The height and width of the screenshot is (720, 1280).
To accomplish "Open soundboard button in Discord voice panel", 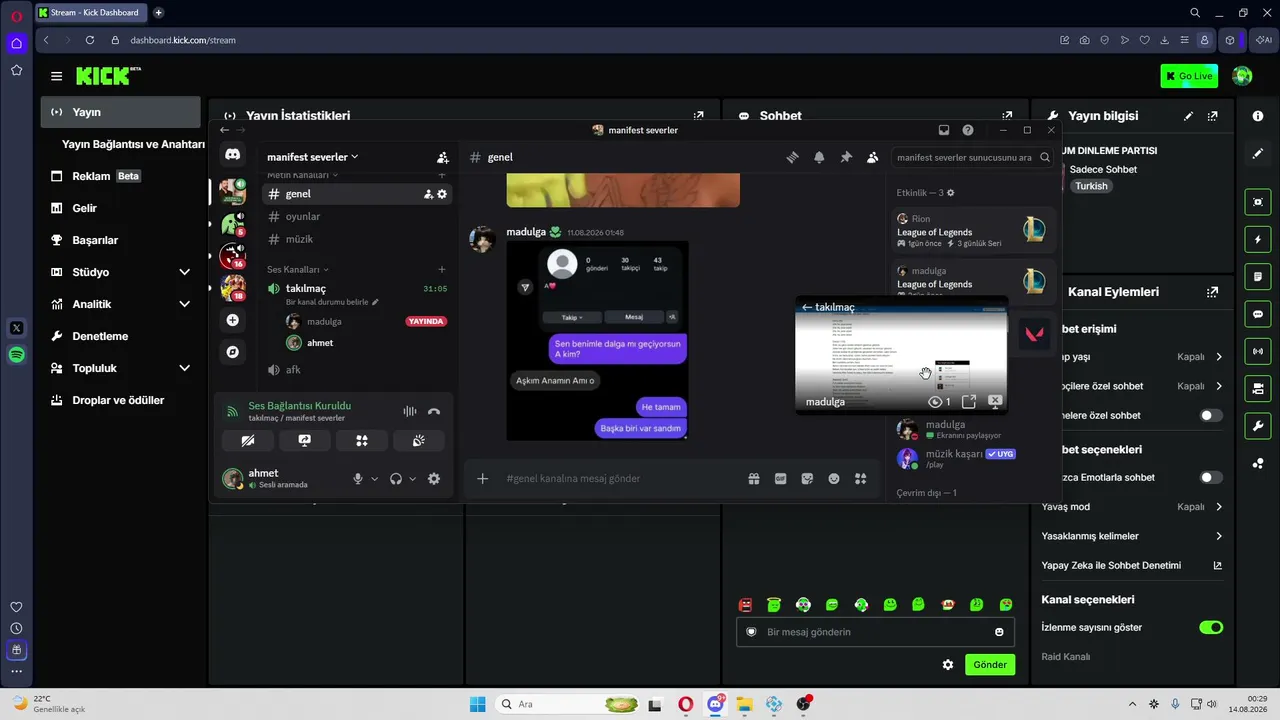I will click(419, 440).
